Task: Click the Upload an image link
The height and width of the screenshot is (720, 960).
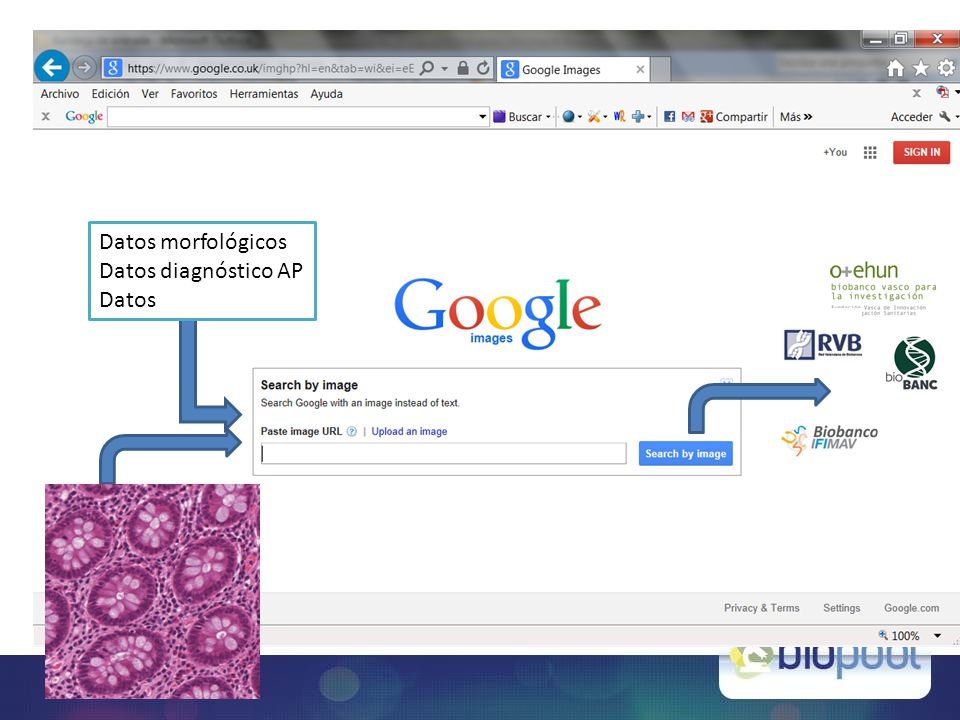Action: pyautogui.click(x=409, y=431)
